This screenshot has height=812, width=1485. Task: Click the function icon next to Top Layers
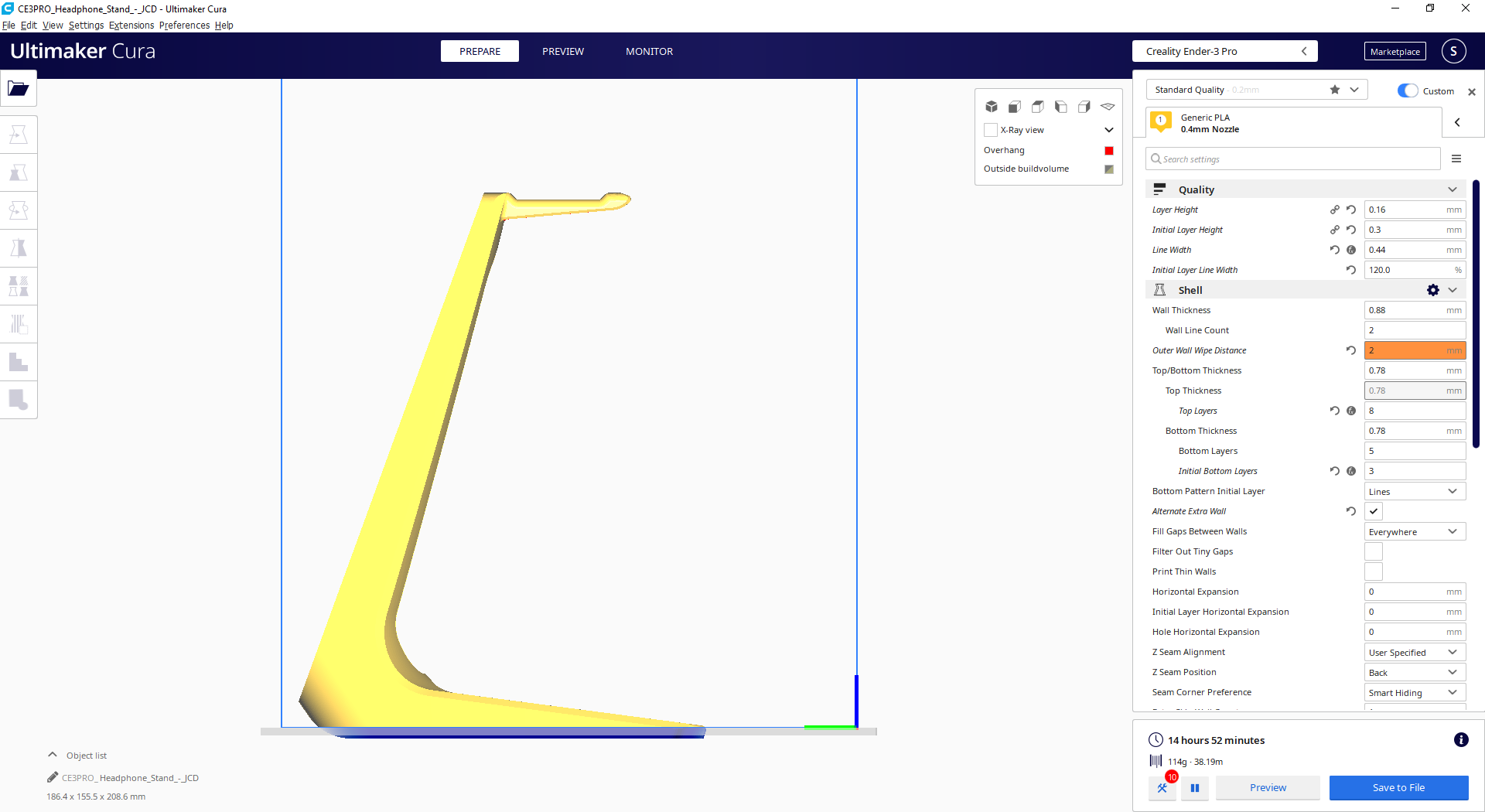1351,411
